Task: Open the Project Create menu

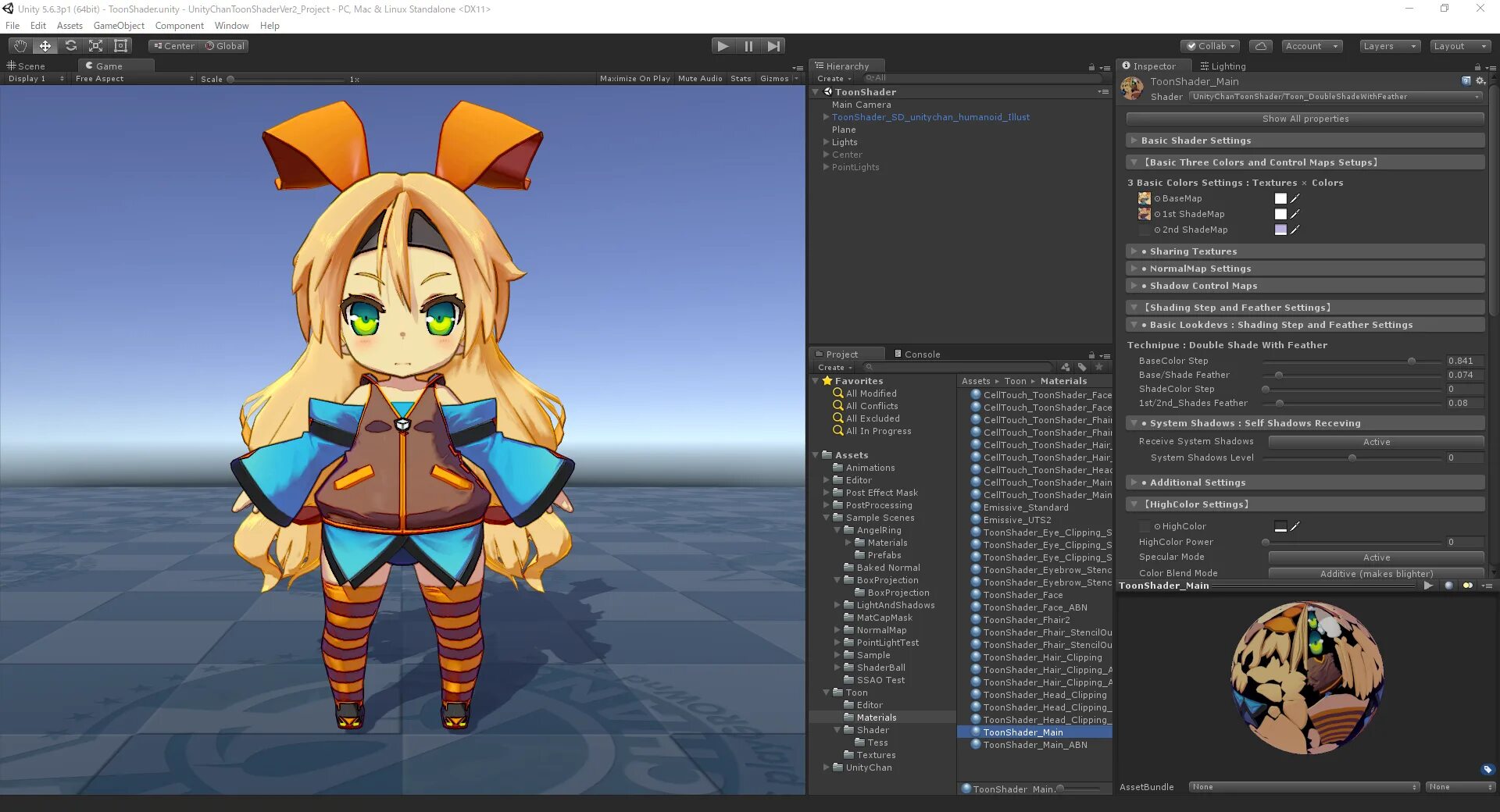Action: pyautogui.click(x=834, y=368)
